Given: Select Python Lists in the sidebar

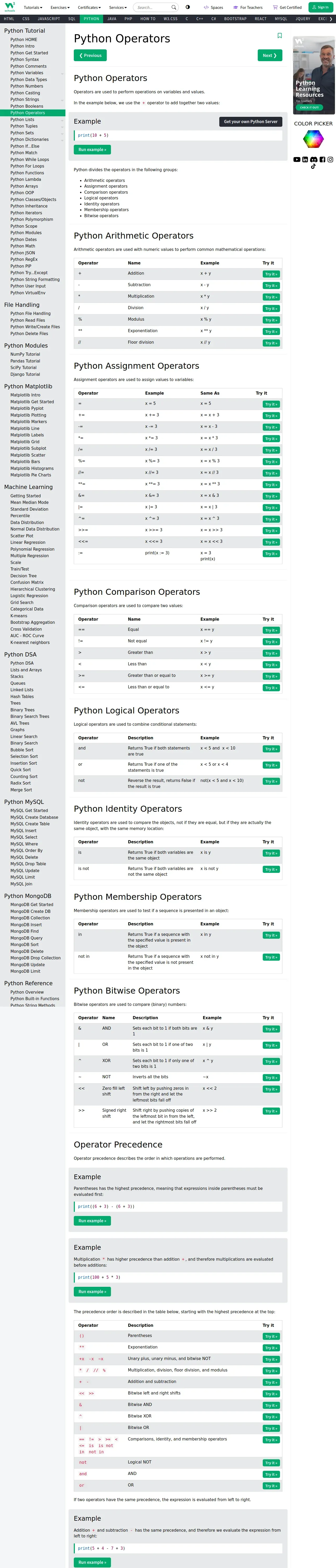Looking at the screenshot, I should tap(22, 119).
